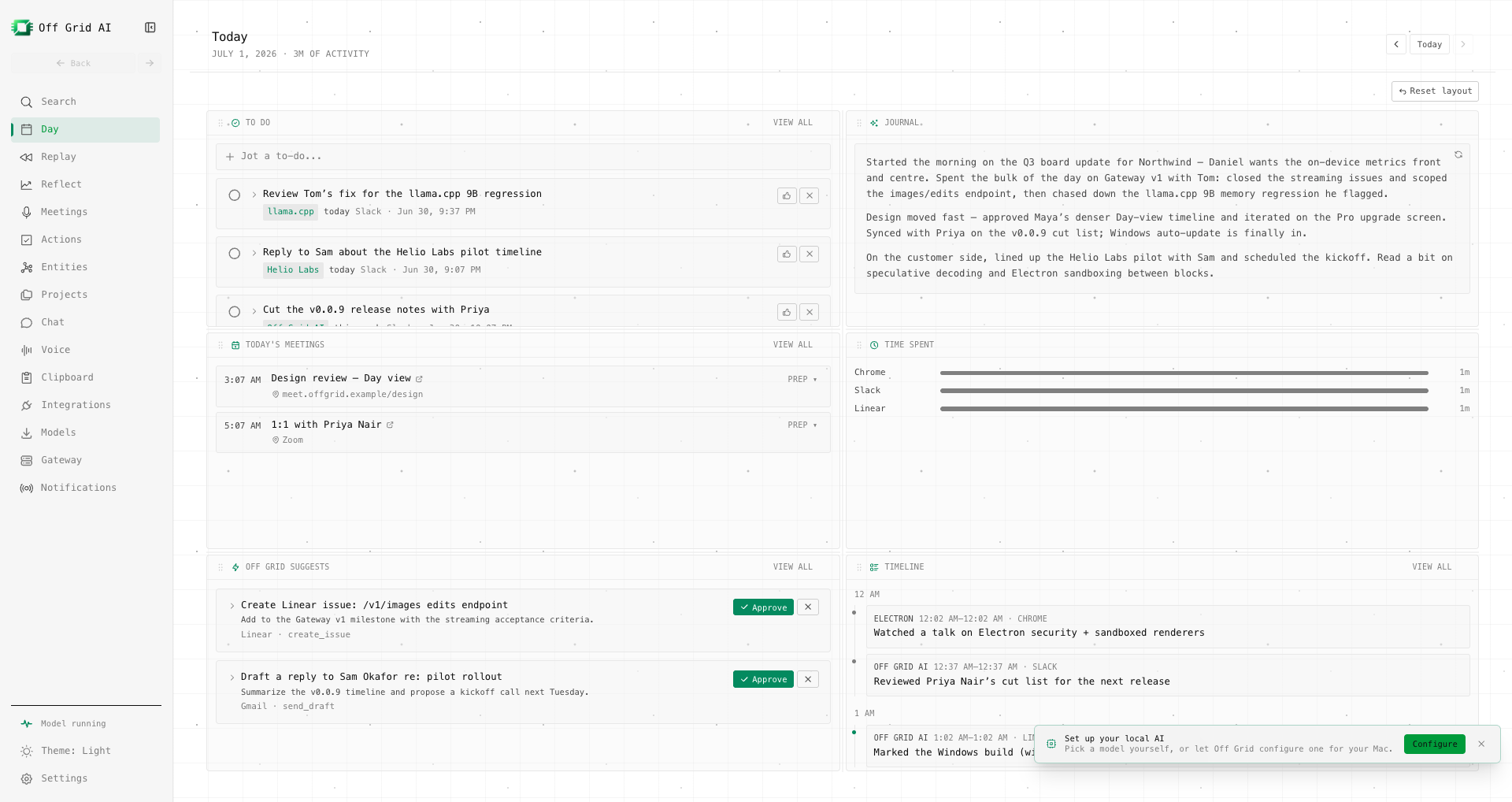The width and height of the screenshot is (1512, 802).
Task: Dismiss the Draft a reply suggestion
Action: [808, 679]
